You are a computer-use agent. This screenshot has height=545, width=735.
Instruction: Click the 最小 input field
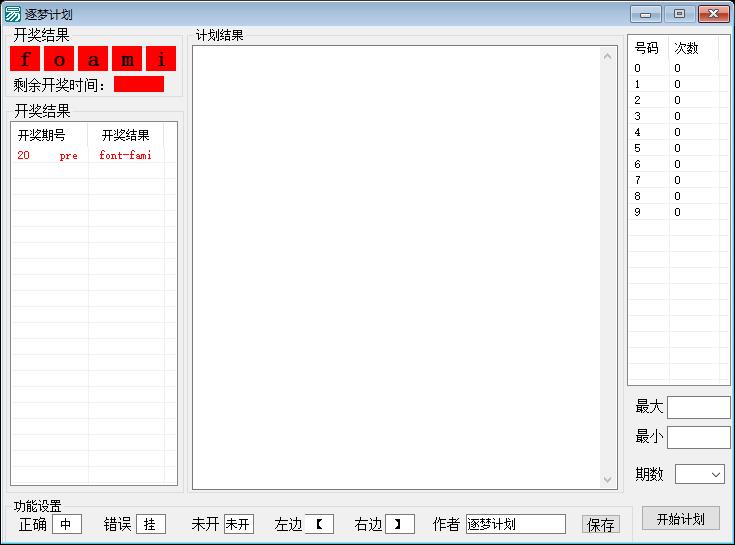point(698,437)
